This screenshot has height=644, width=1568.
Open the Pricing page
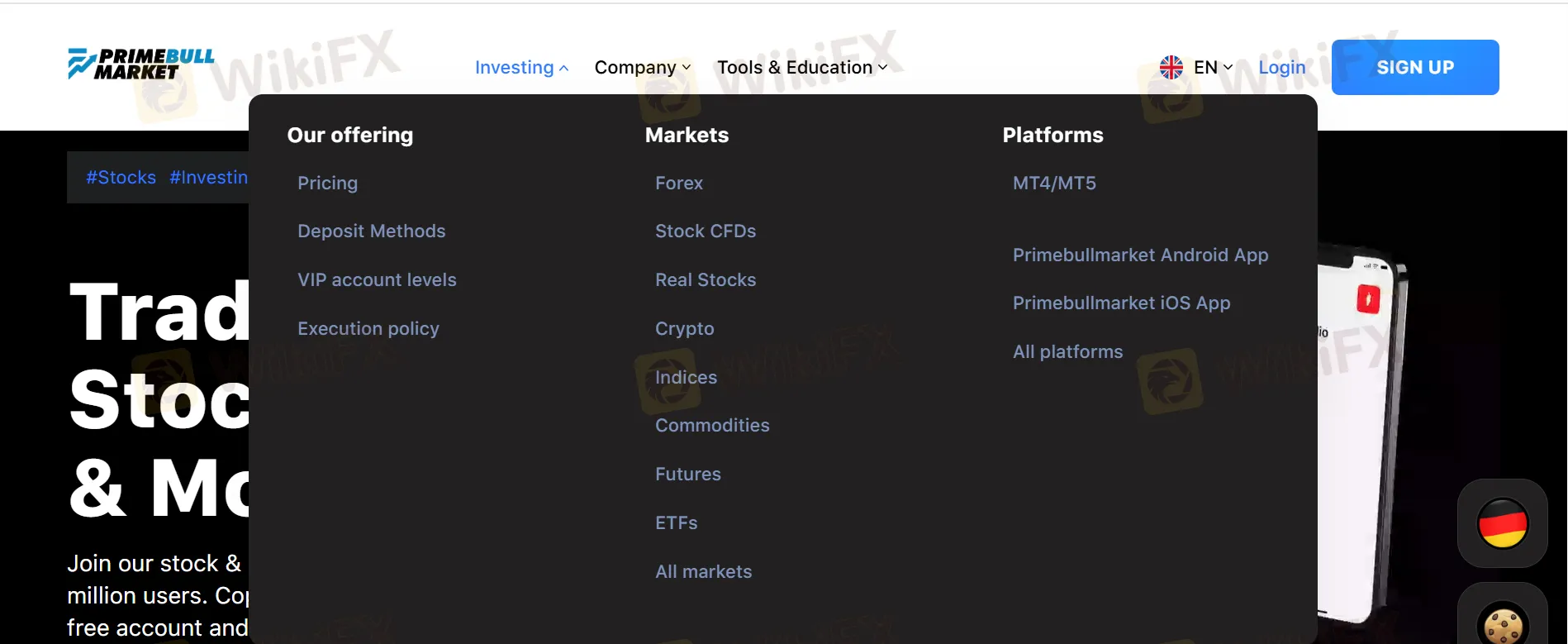tap(327, 183)
